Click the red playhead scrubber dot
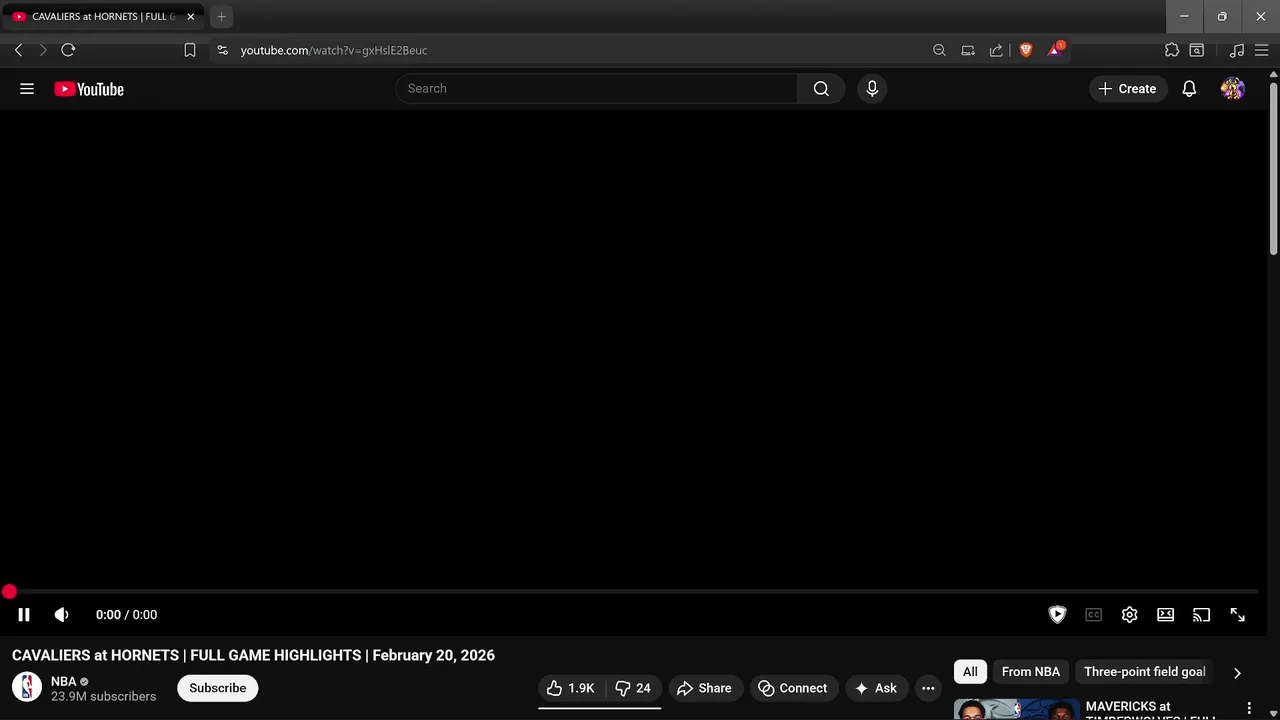This screenshot has width=1280, height=720. coord(9,592)
